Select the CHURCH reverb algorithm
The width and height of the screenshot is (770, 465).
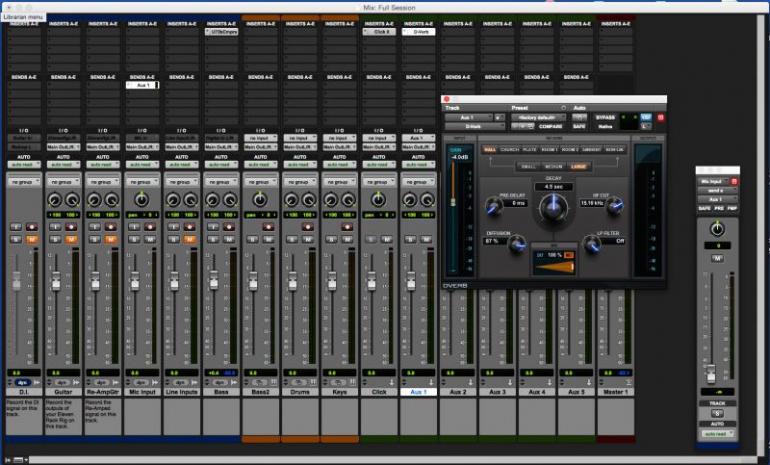pyautogui.click(x=509, y=149)
